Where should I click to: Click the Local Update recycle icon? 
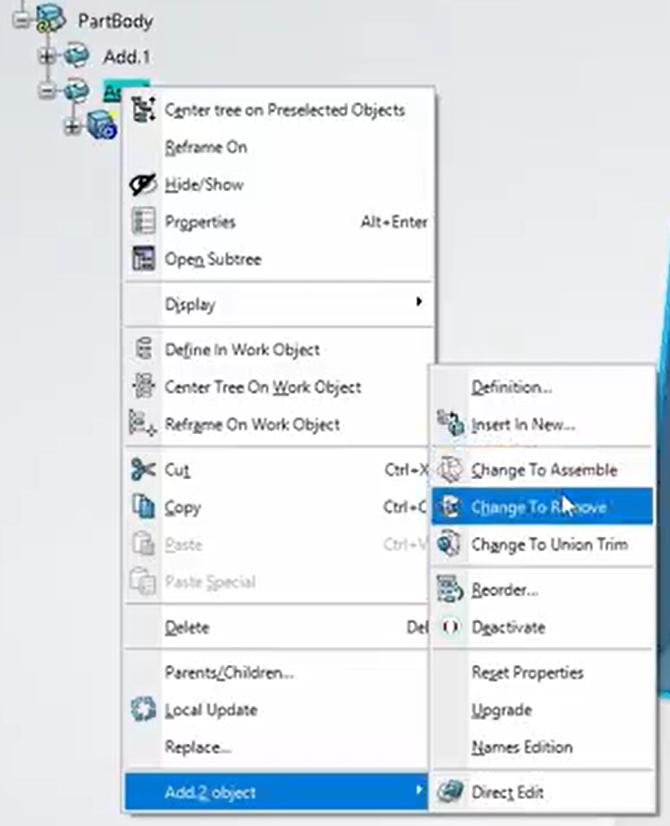click(x=143, y=709)
